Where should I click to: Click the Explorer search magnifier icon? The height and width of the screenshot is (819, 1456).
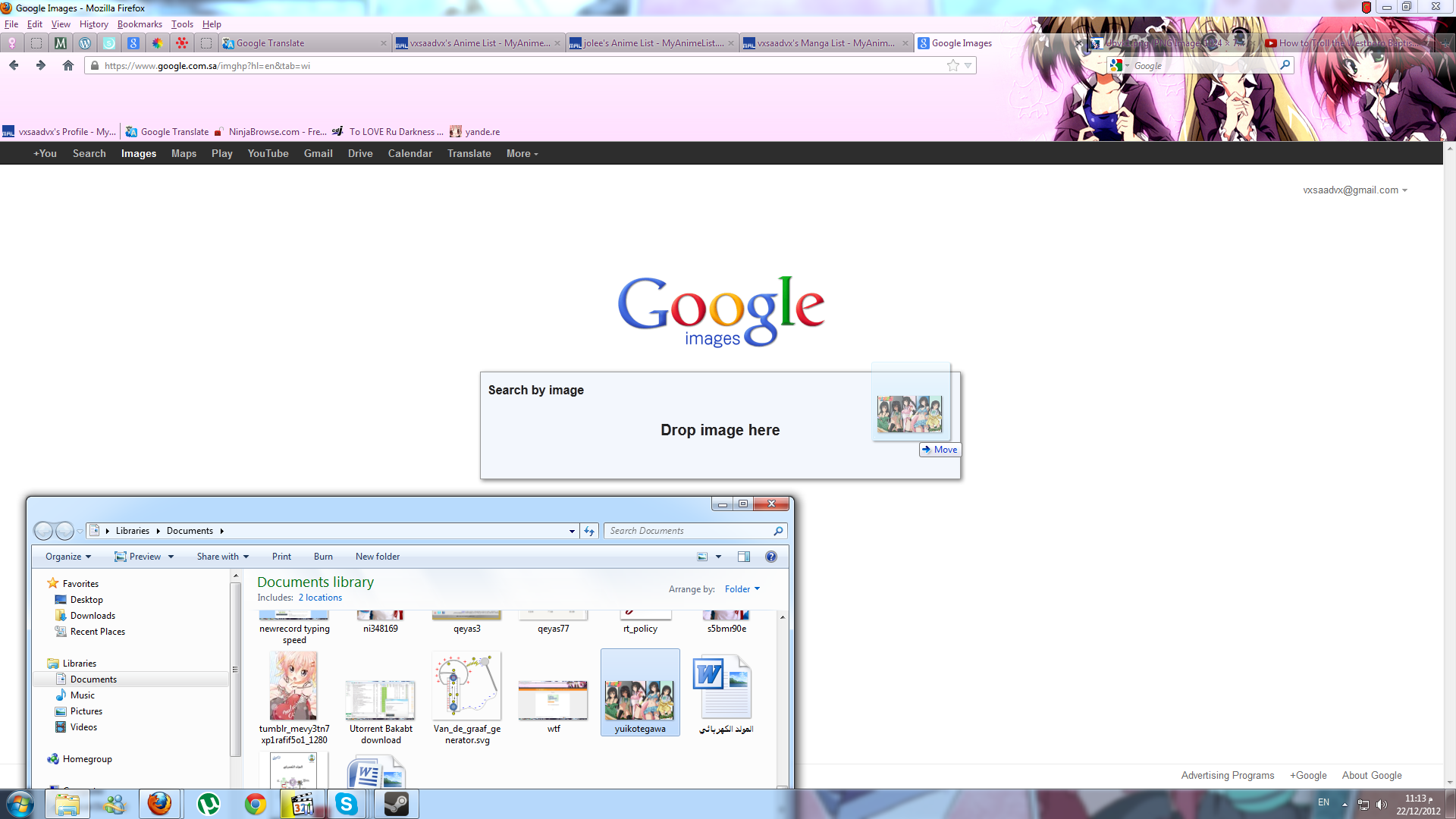(778, 531)
